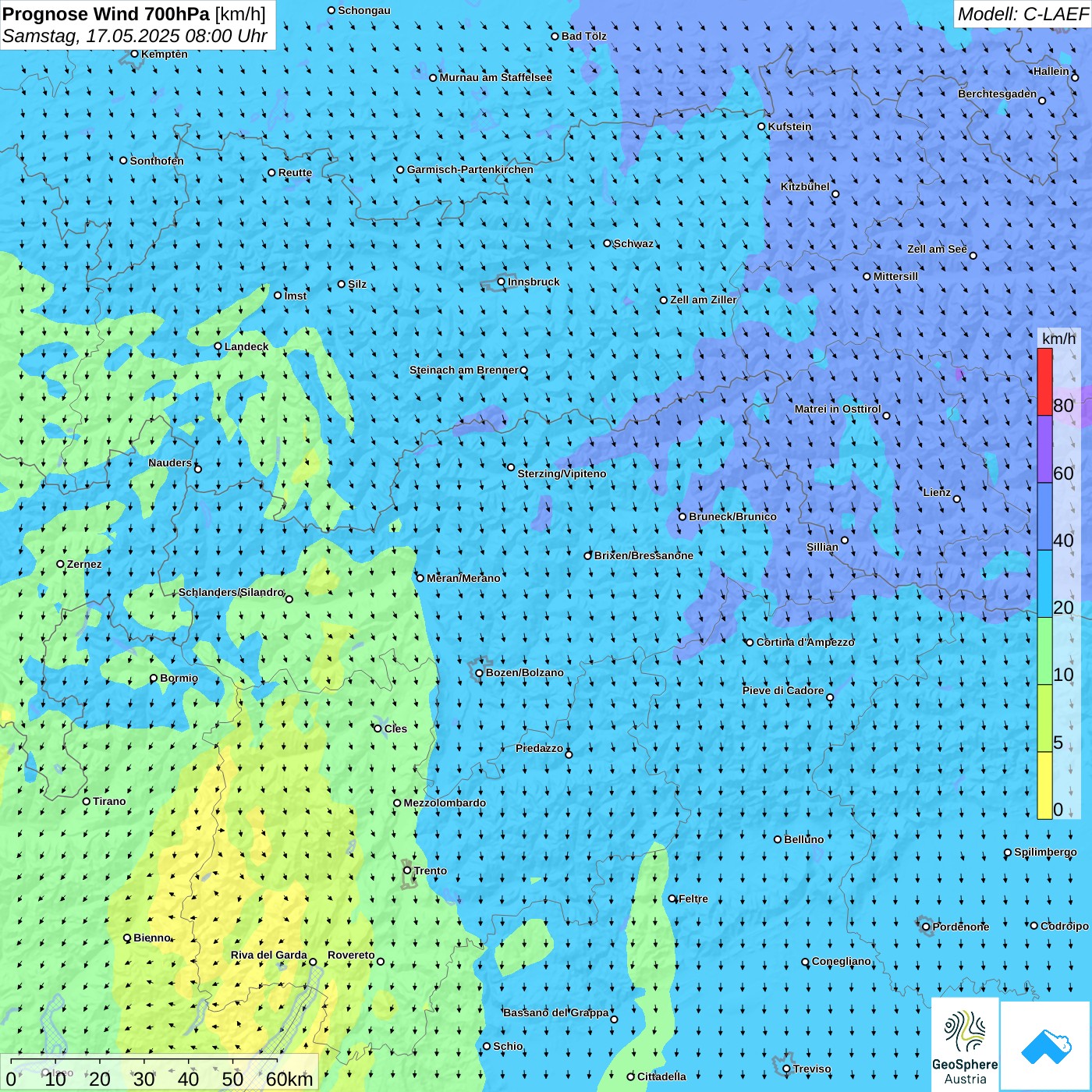Click the 'Nauders' label
Screen dimensions: 1092x1092
point(170,463)
